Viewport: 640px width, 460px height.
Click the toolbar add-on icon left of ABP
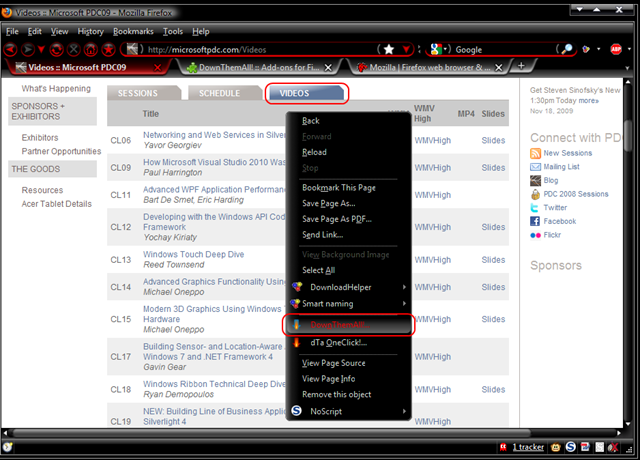tap(586, 49)
